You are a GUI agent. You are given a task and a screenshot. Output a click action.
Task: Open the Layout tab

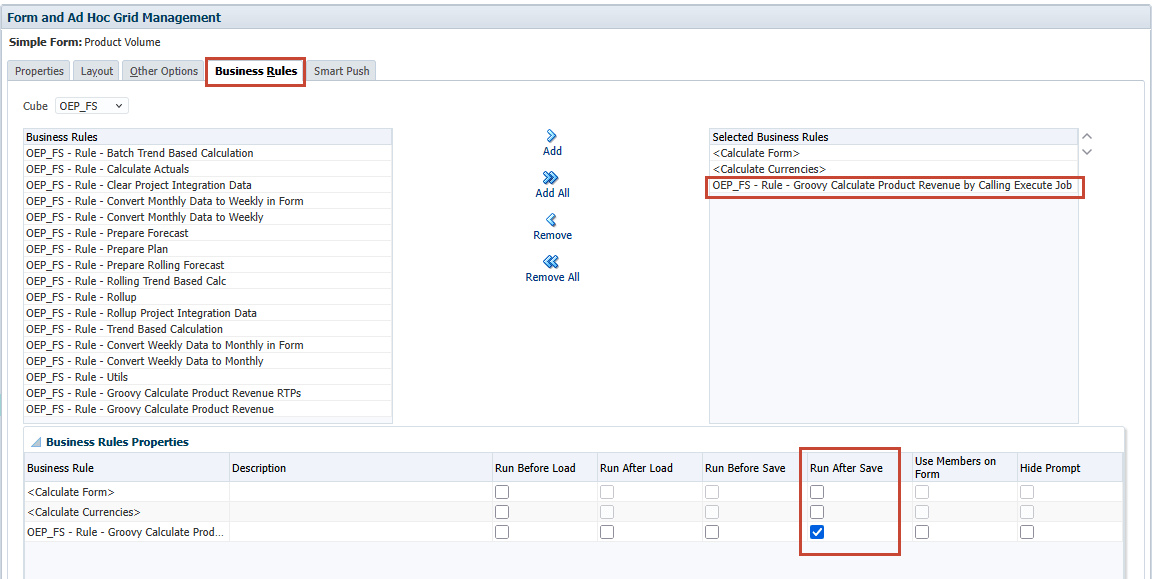pyautogui.click(x=95, y=71)
